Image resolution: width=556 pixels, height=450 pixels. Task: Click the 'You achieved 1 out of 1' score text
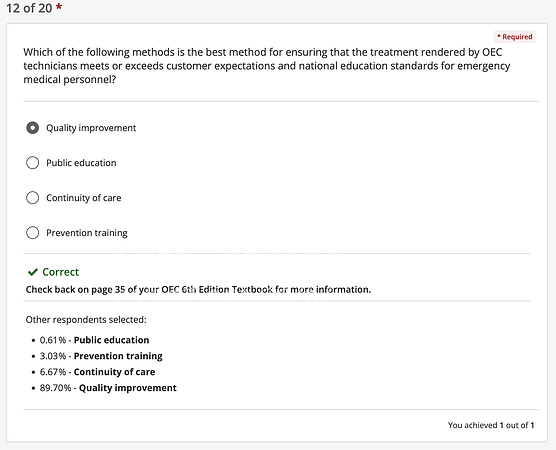tap(491, 425)
